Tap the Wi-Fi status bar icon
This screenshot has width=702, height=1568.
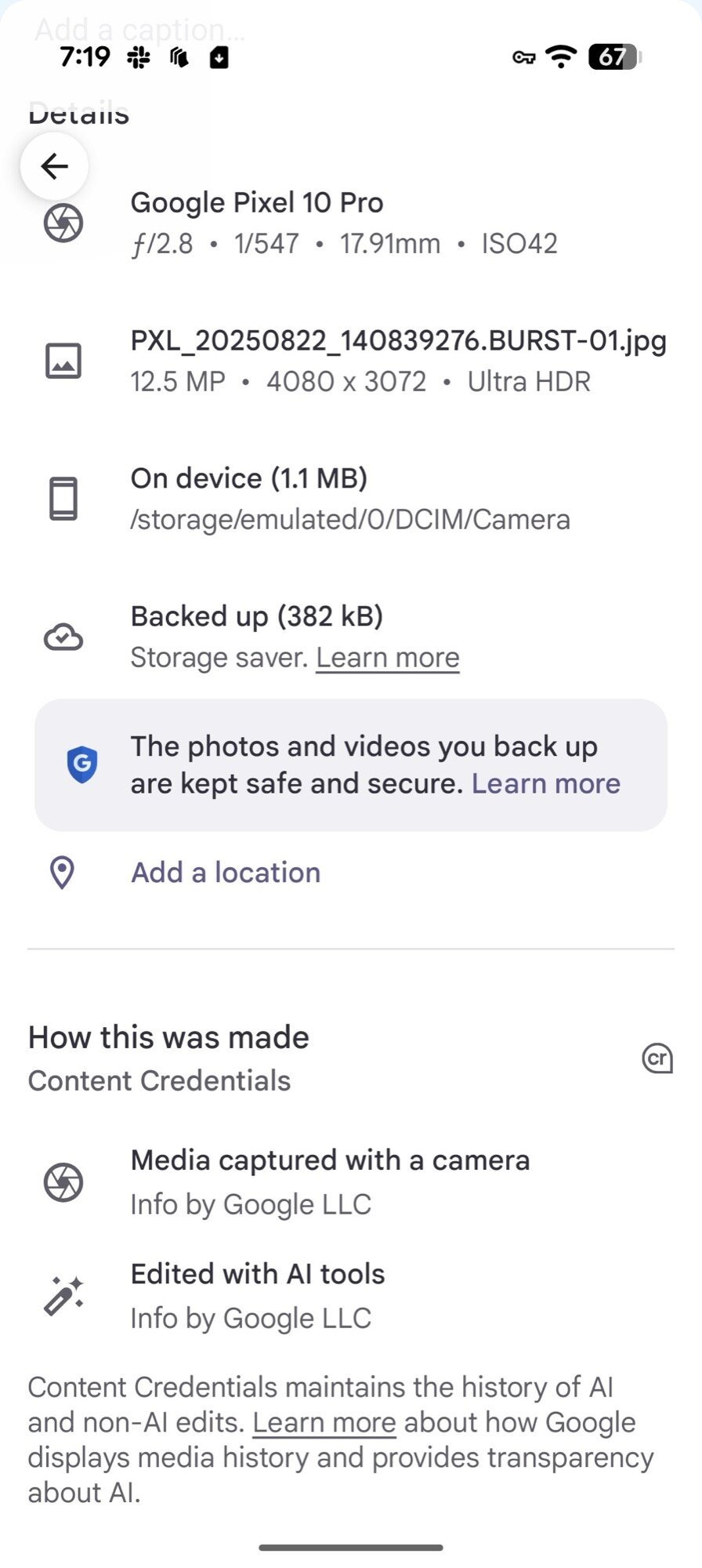(x=561, y=56)
